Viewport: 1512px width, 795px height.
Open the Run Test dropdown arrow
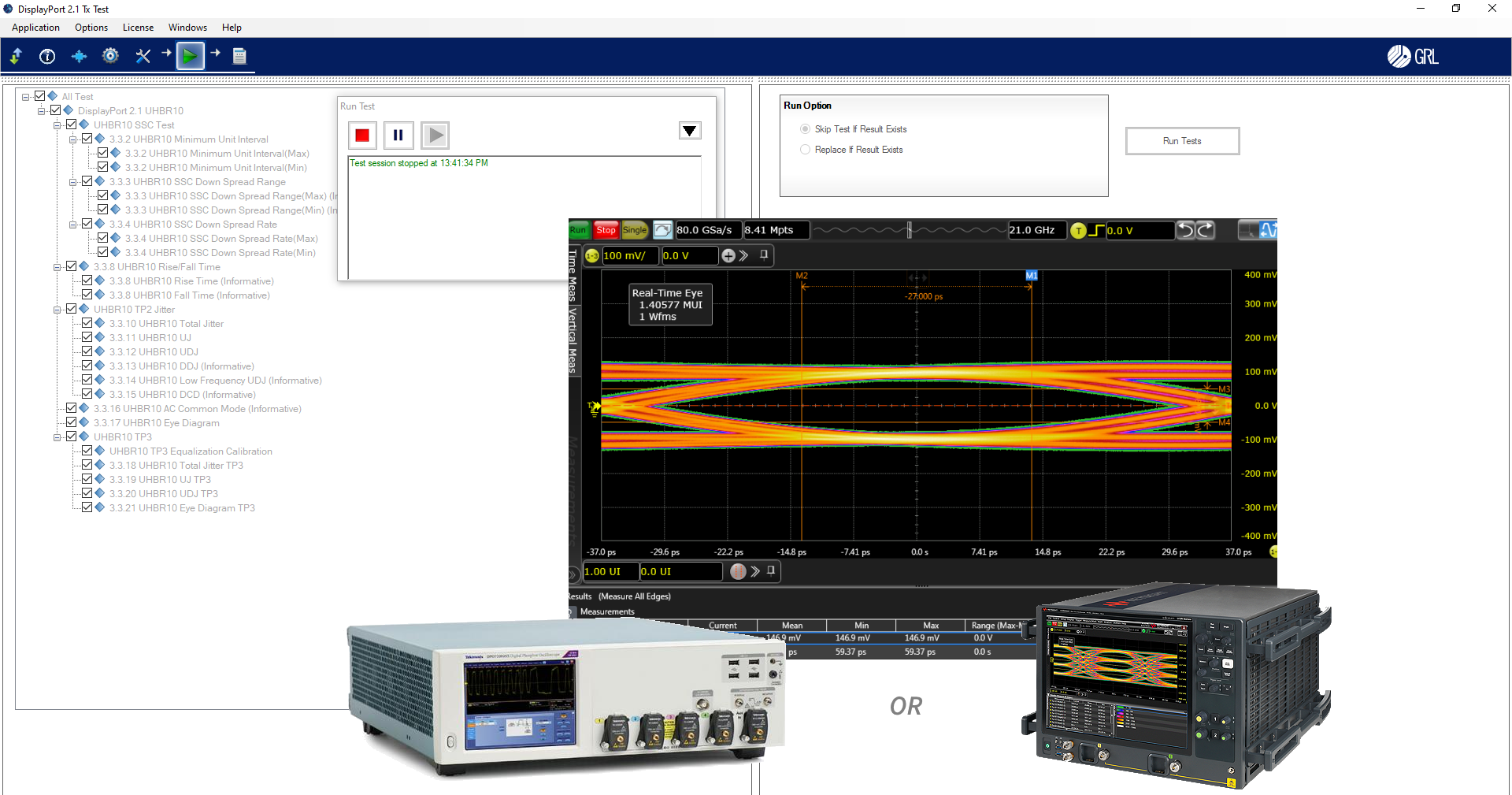[x=689, y=130]
